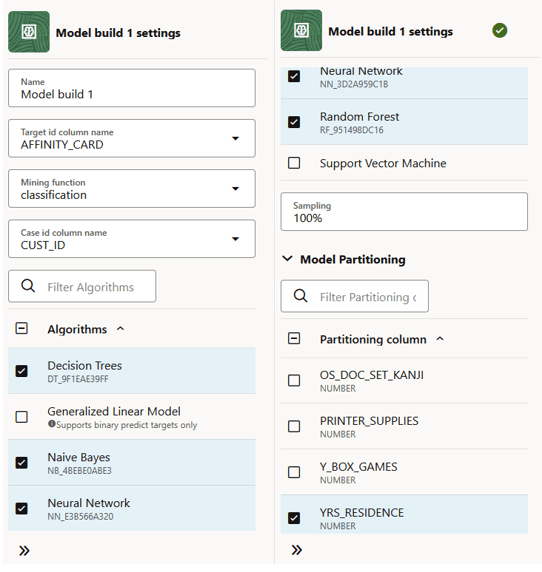
Task: Click the Filter Algorithms search field
Action: 82,286
